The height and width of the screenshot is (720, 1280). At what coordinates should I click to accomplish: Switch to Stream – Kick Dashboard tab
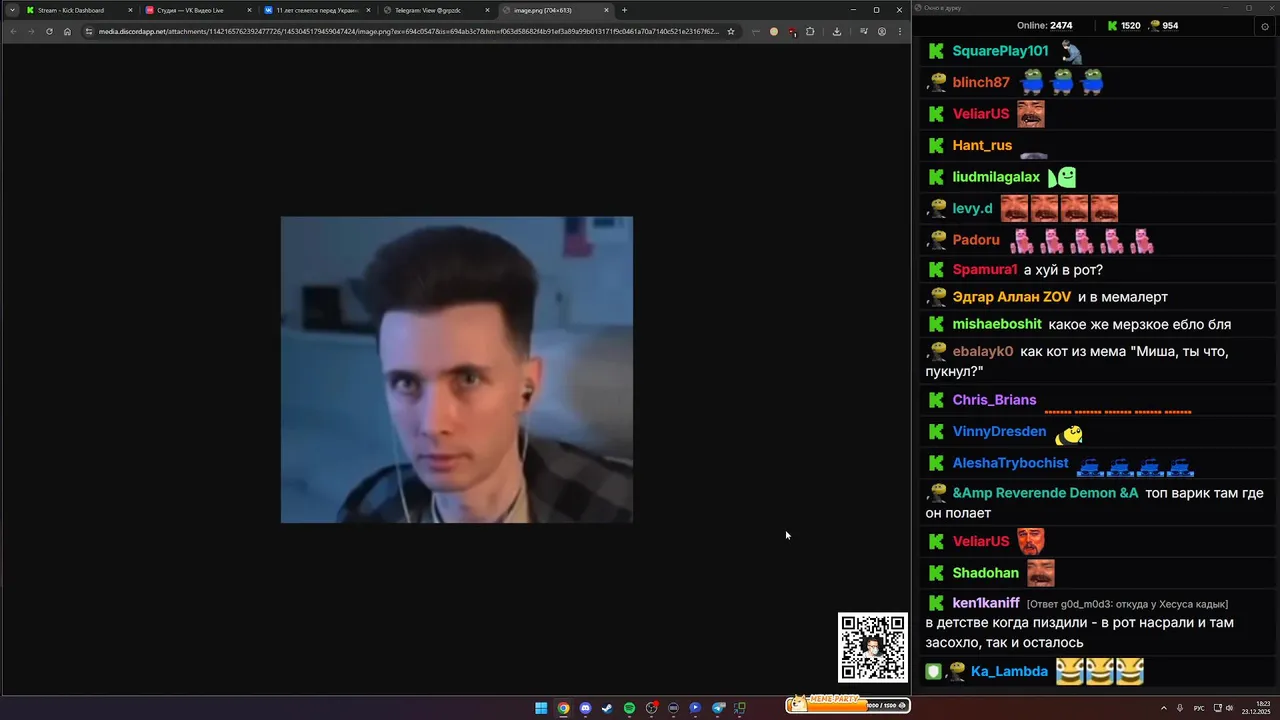point(78,10)
